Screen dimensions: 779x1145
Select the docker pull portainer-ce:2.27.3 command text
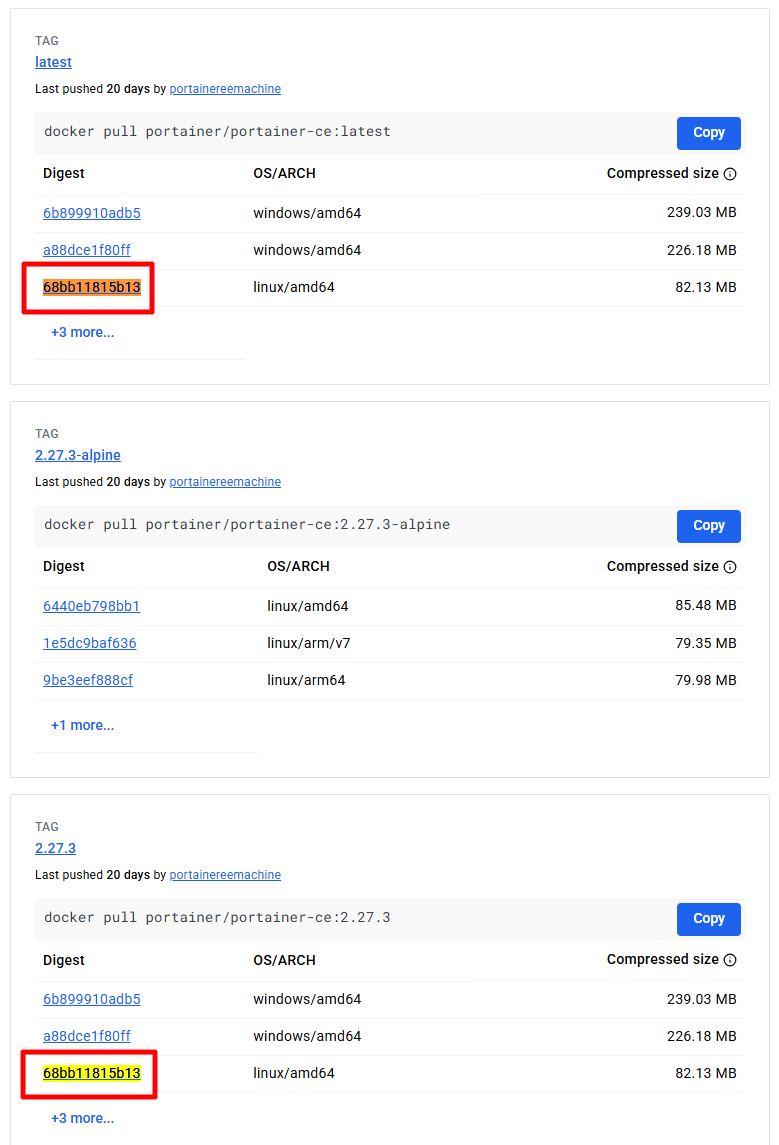click(218, 917)
